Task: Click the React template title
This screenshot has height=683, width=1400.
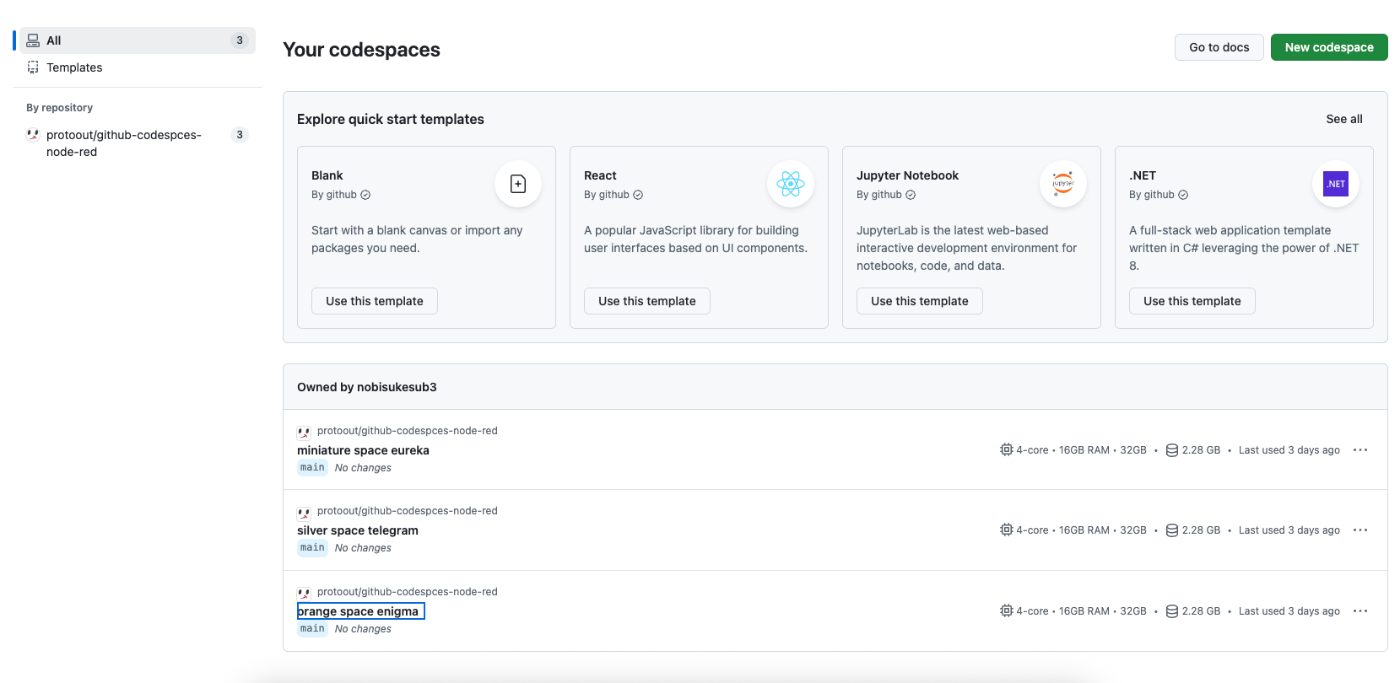Action: pos(600,175)
